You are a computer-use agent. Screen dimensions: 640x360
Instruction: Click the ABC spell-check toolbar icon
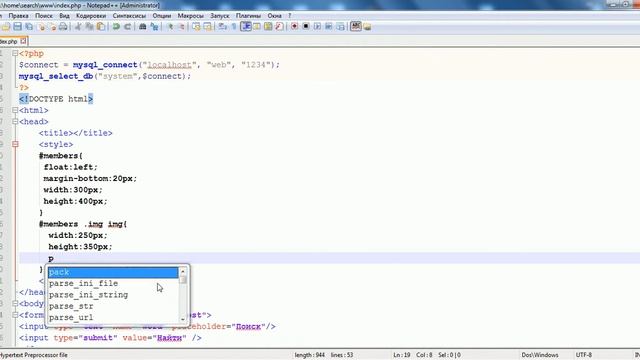(356, 26)
